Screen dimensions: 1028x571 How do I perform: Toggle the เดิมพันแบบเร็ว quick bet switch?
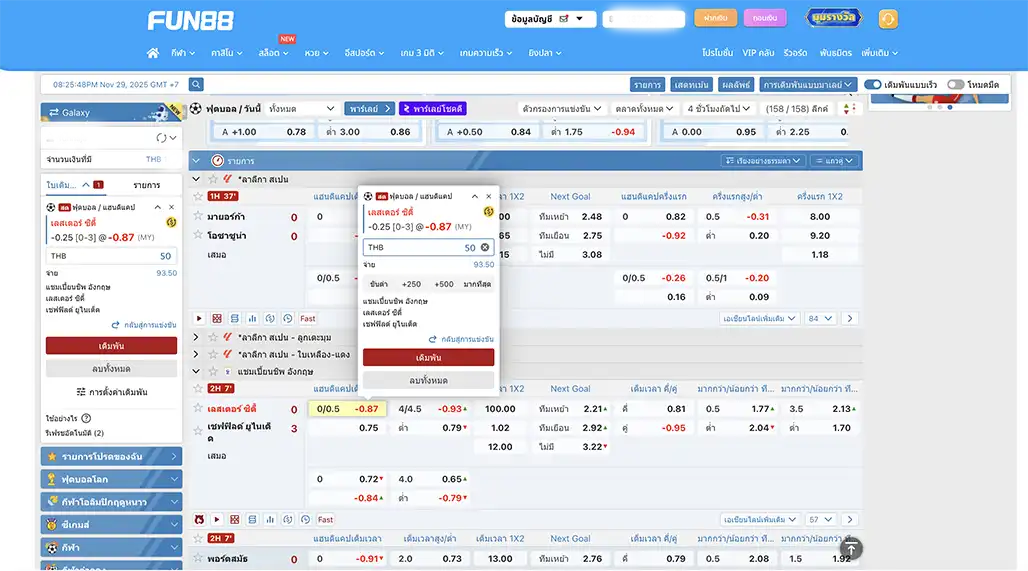point(873,85)
